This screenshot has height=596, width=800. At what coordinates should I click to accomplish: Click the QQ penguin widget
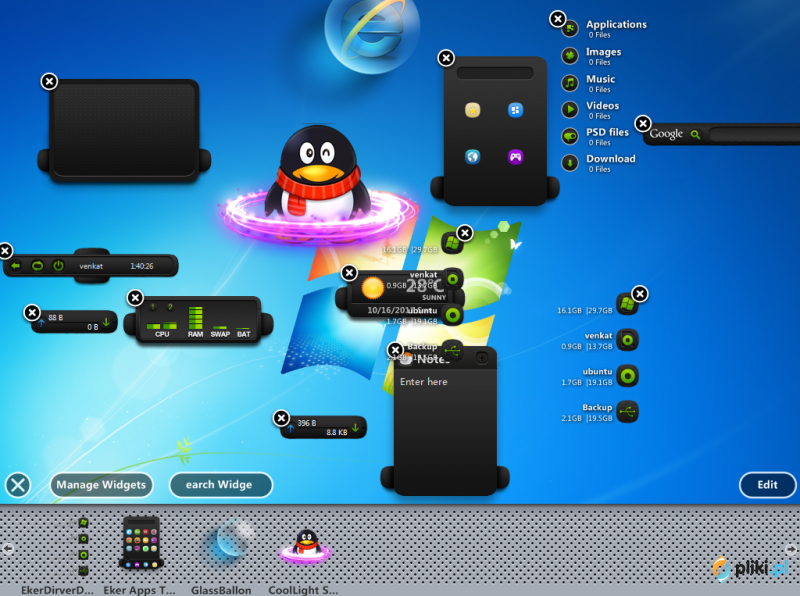click(319, 186)
